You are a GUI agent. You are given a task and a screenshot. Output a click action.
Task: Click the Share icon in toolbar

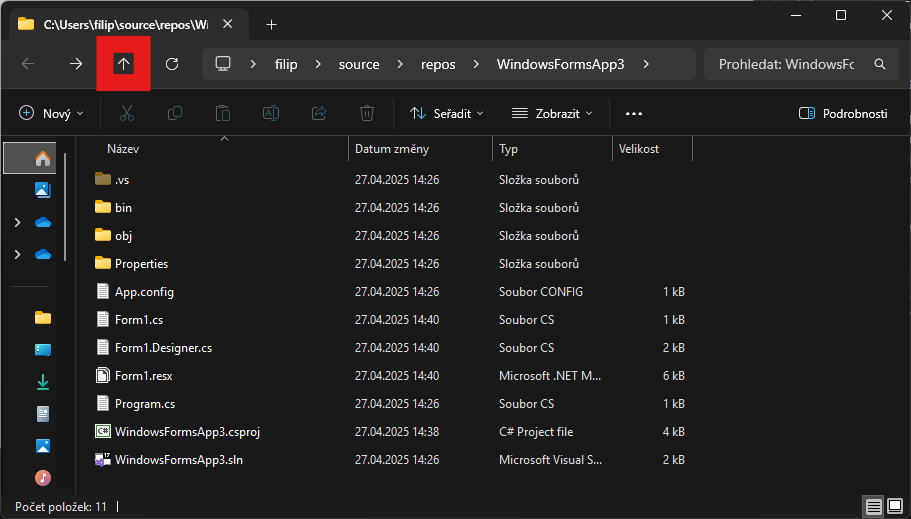coord(319,113)
